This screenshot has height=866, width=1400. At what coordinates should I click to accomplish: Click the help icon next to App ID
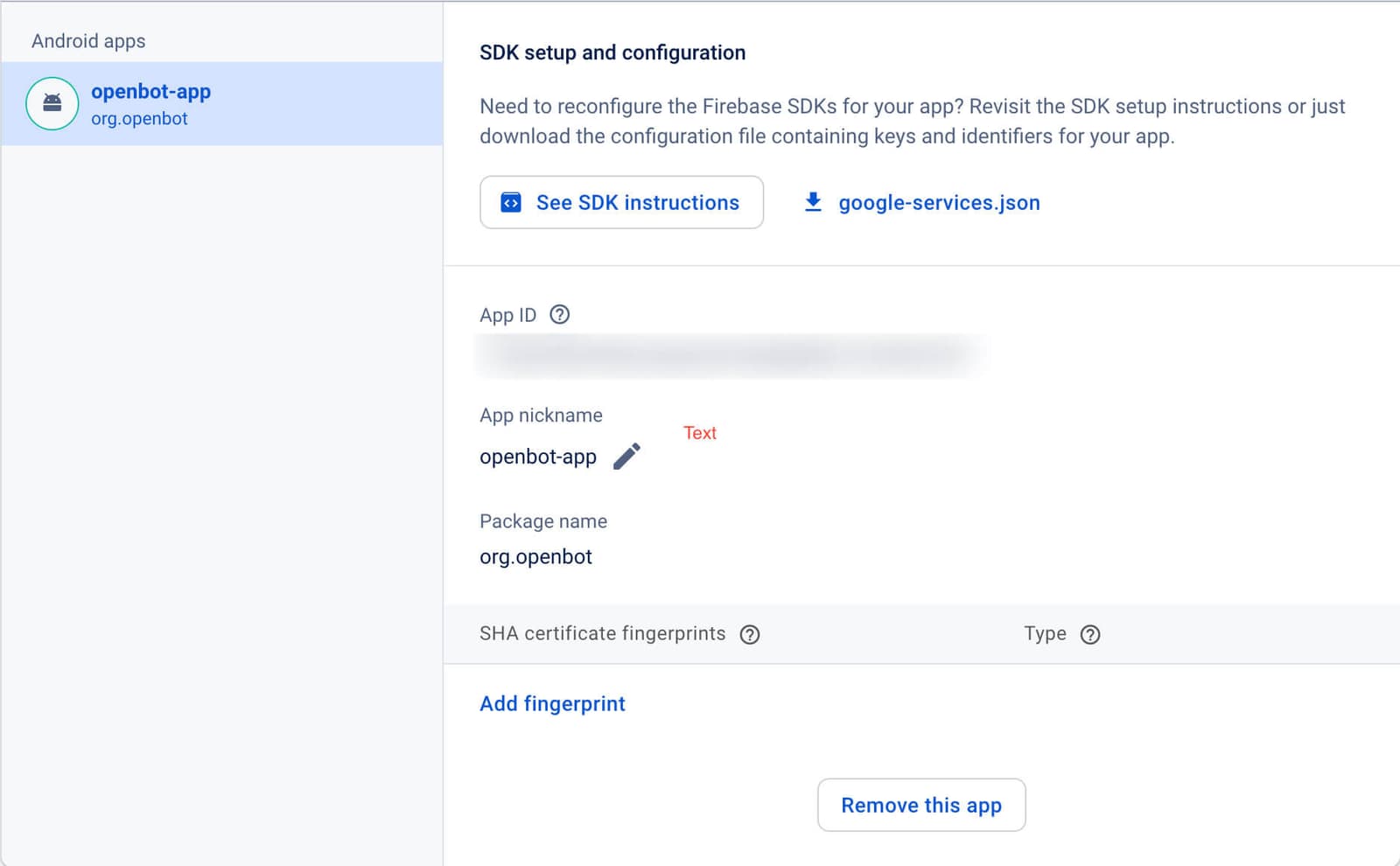coord(559,314)
